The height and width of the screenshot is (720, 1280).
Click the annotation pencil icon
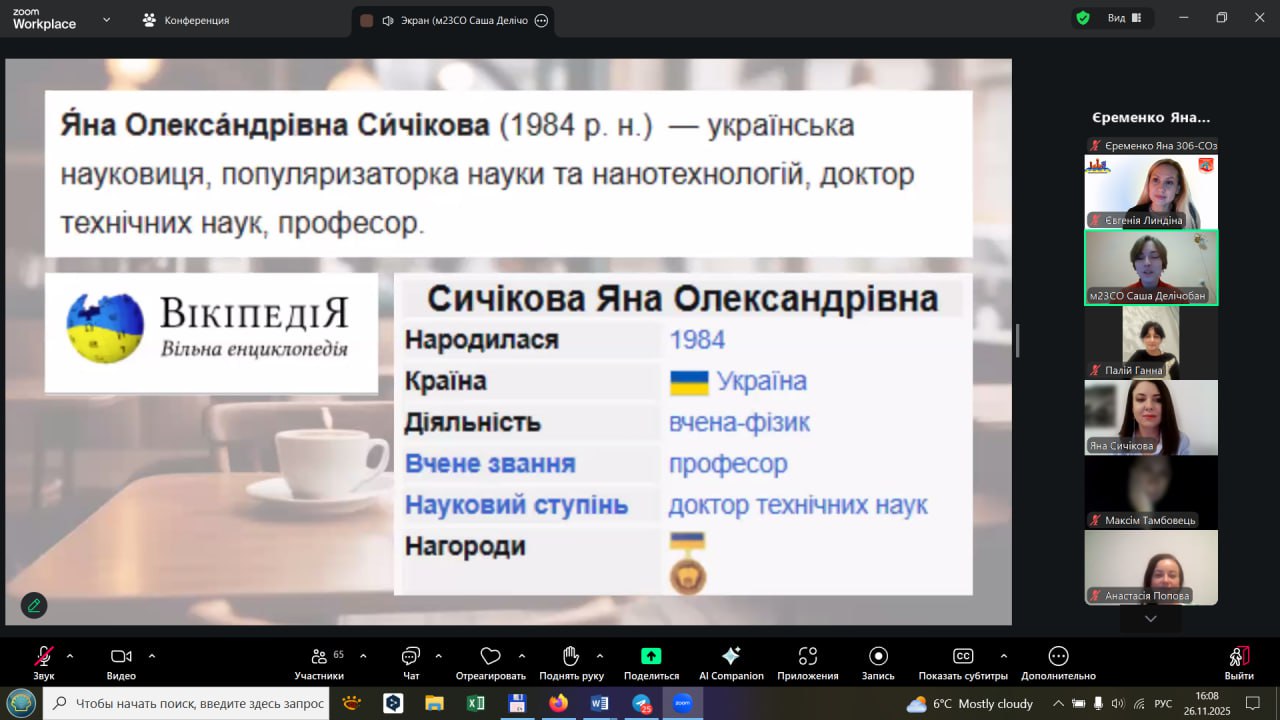pos(34,605)
